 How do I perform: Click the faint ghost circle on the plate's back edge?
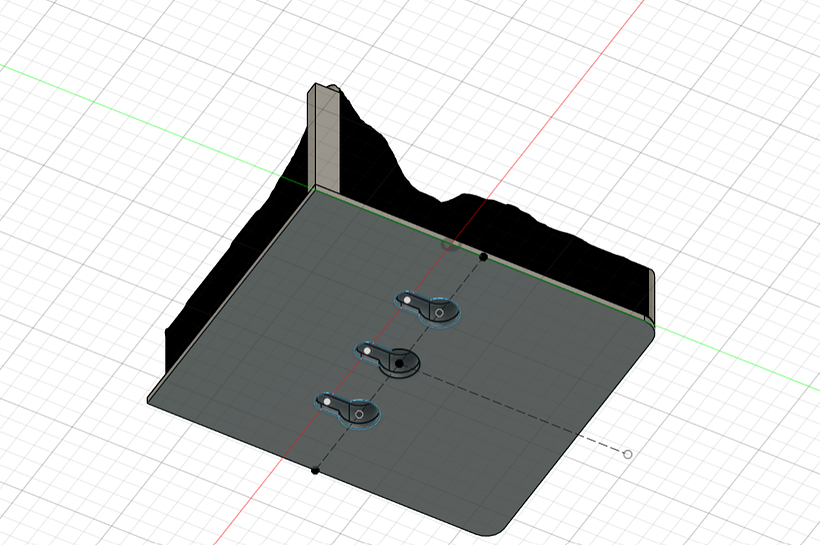tap(450, 244)
